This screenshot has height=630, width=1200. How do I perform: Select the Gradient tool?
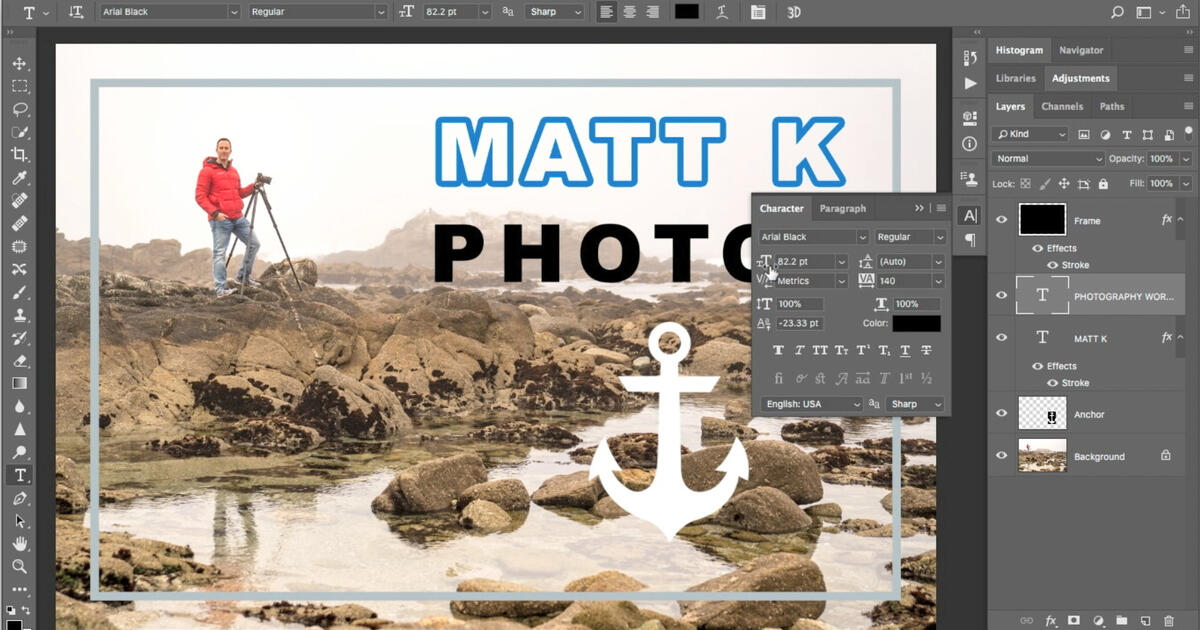click(x=20, y=383)
